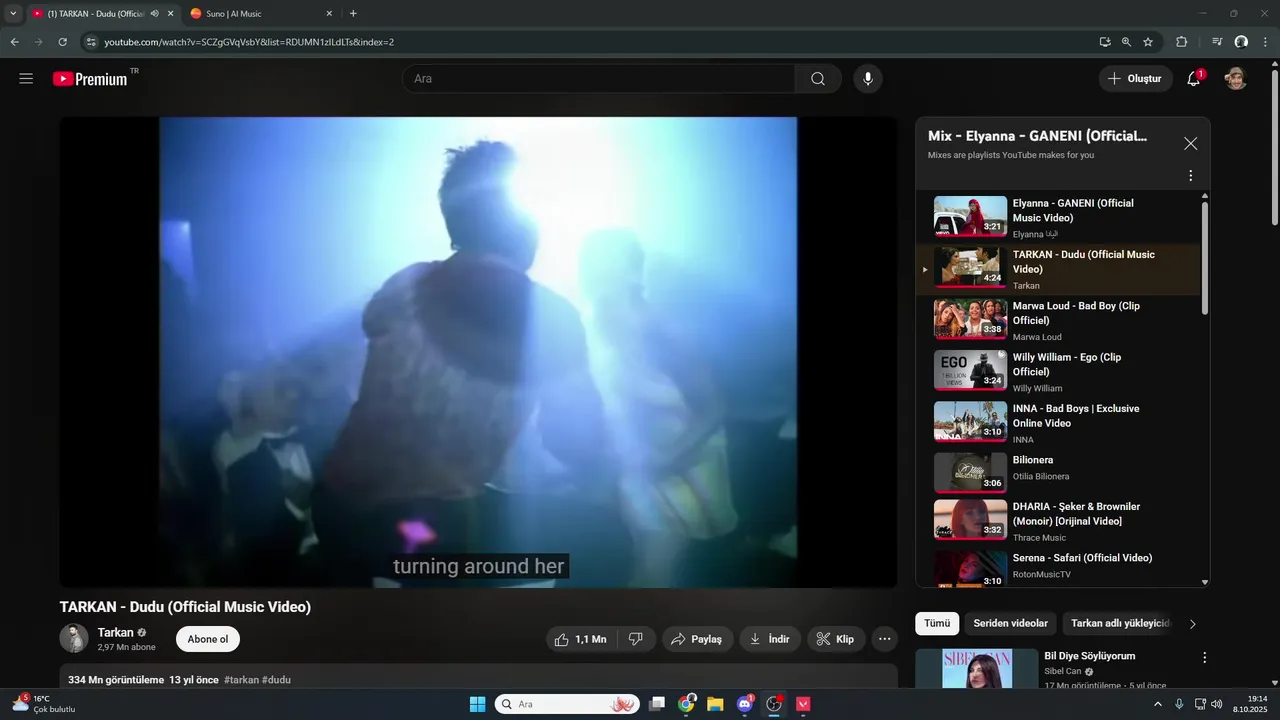Play Marwa Loud - Bad Boy from mix
The image size is (1280, 720).
[1060, 321]
